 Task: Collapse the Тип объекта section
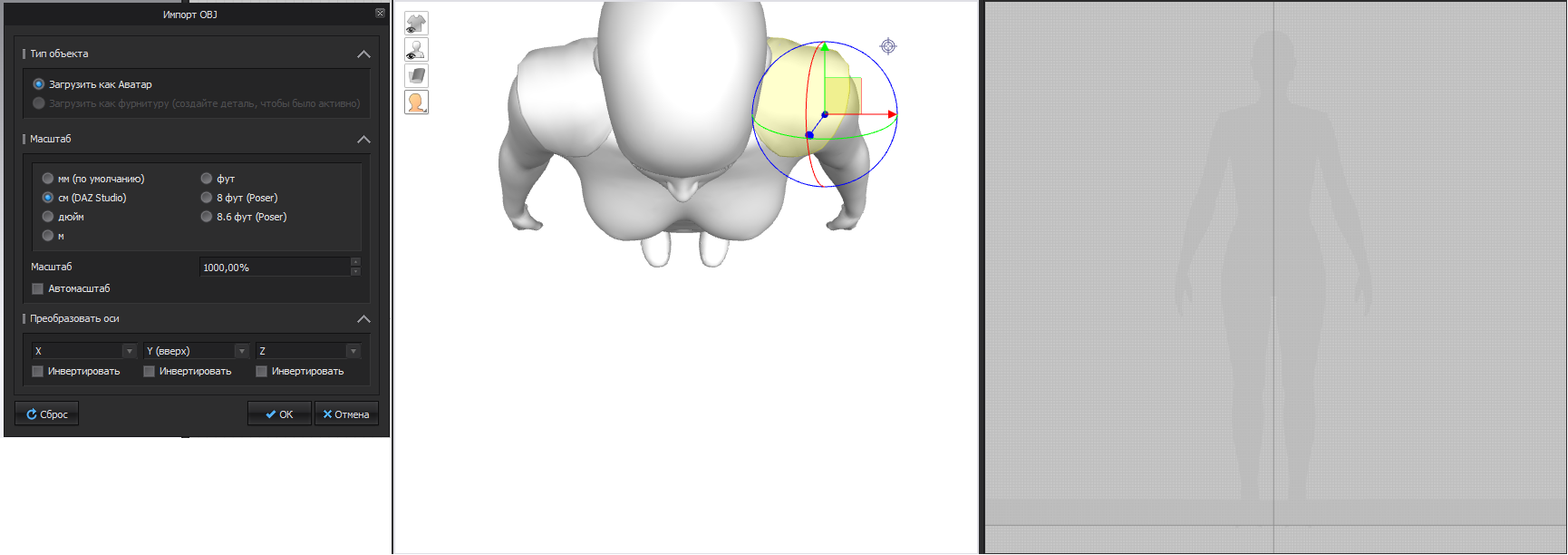click(x=363, y=54)
